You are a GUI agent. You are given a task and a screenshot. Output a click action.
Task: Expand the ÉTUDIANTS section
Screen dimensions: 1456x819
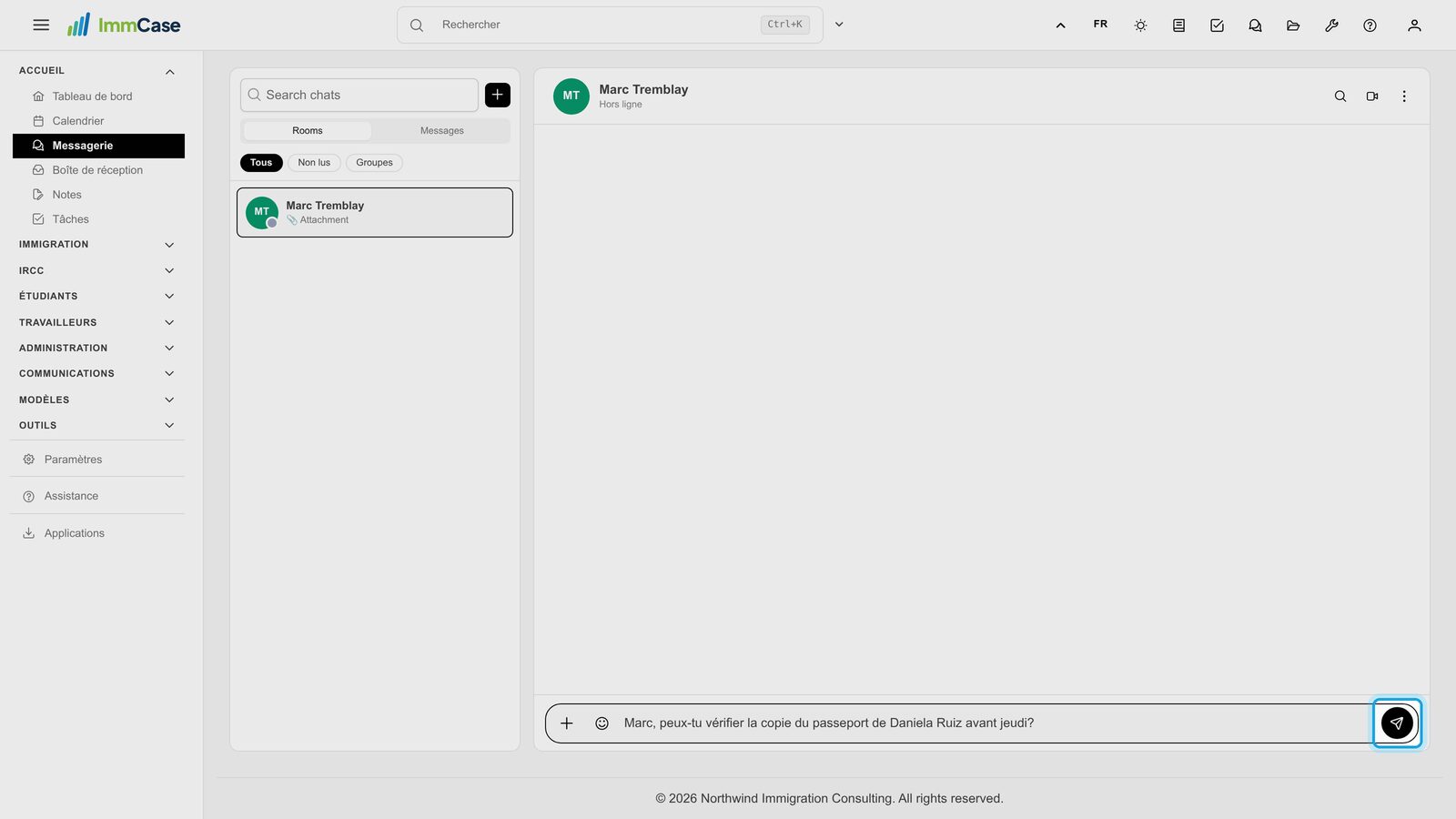pos(98,297)
